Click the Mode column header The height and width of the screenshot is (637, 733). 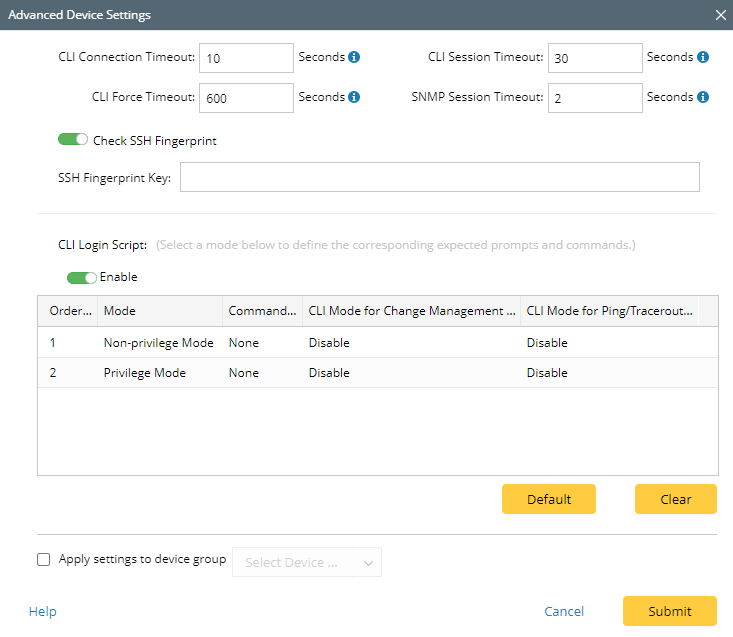(160, 311)
